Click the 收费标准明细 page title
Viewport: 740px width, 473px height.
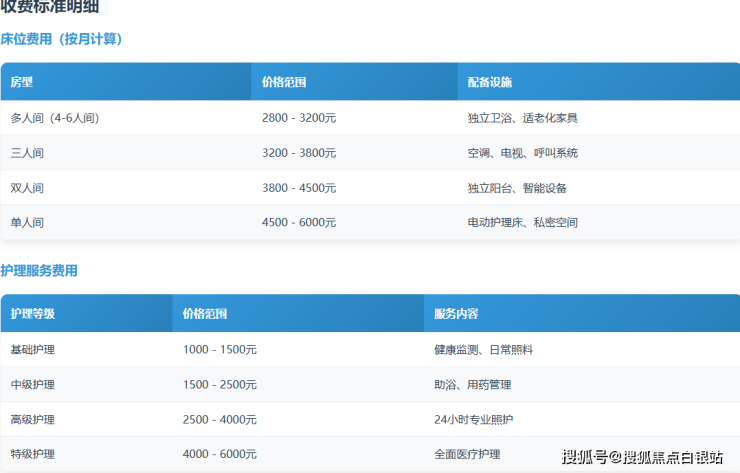[x=49, y=8]
